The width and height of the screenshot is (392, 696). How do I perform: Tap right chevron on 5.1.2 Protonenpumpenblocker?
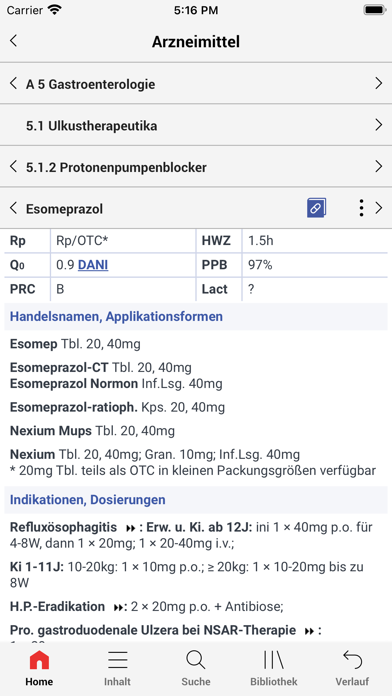[x=378, y=166]
